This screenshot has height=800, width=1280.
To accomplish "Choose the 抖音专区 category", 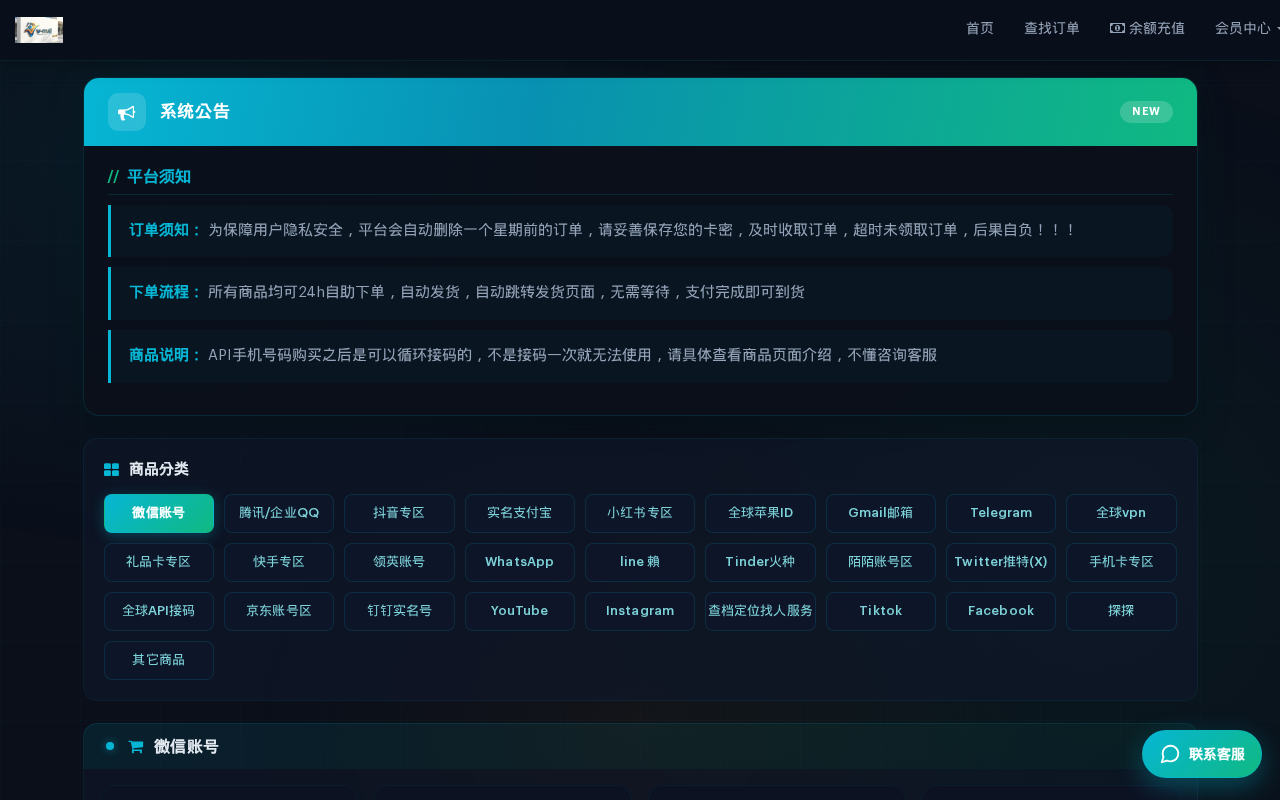I will [399, 513].
